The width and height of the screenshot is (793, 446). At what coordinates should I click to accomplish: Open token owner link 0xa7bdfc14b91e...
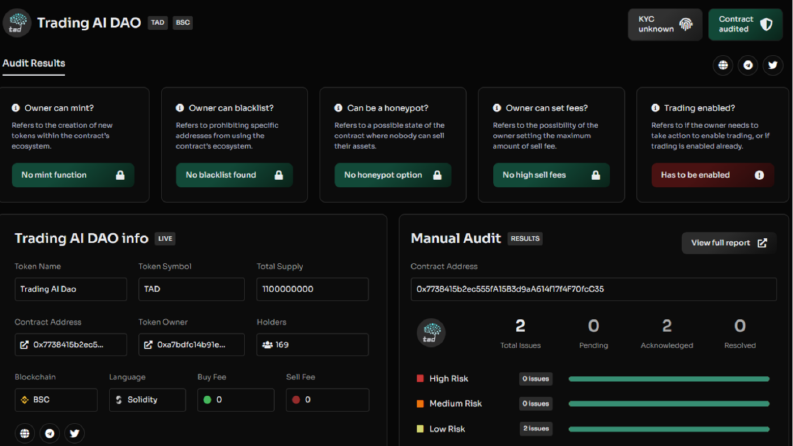(x=191, y=344)
